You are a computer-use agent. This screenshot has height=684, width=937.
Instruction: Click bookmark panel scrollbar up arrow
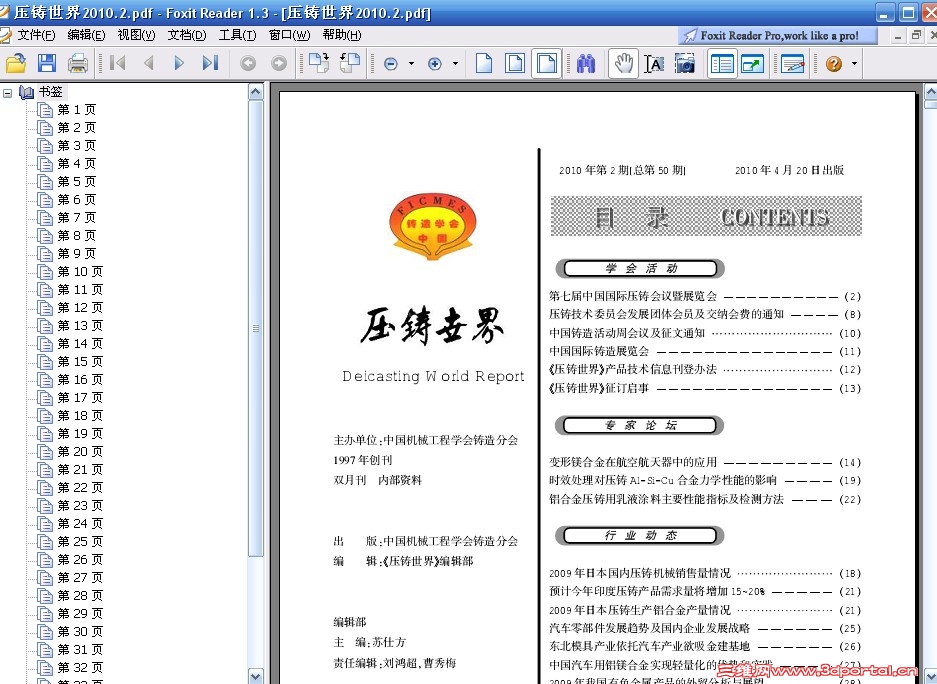tap(256, 92)
